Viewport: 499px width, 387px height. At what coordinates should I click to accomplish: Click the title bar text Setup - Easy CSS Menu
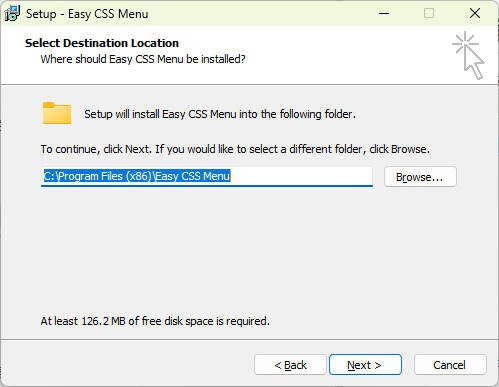(x=87, y=14)
